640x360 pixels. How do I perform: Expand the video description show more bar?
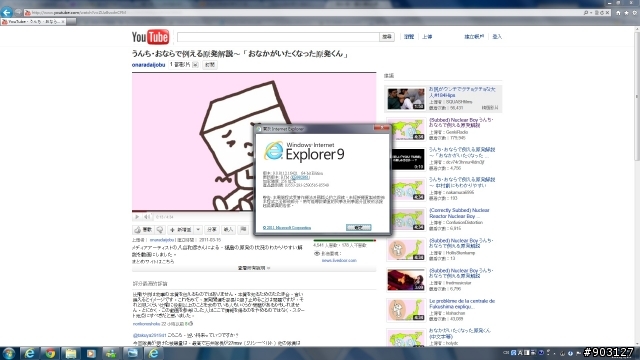(254, 268)
